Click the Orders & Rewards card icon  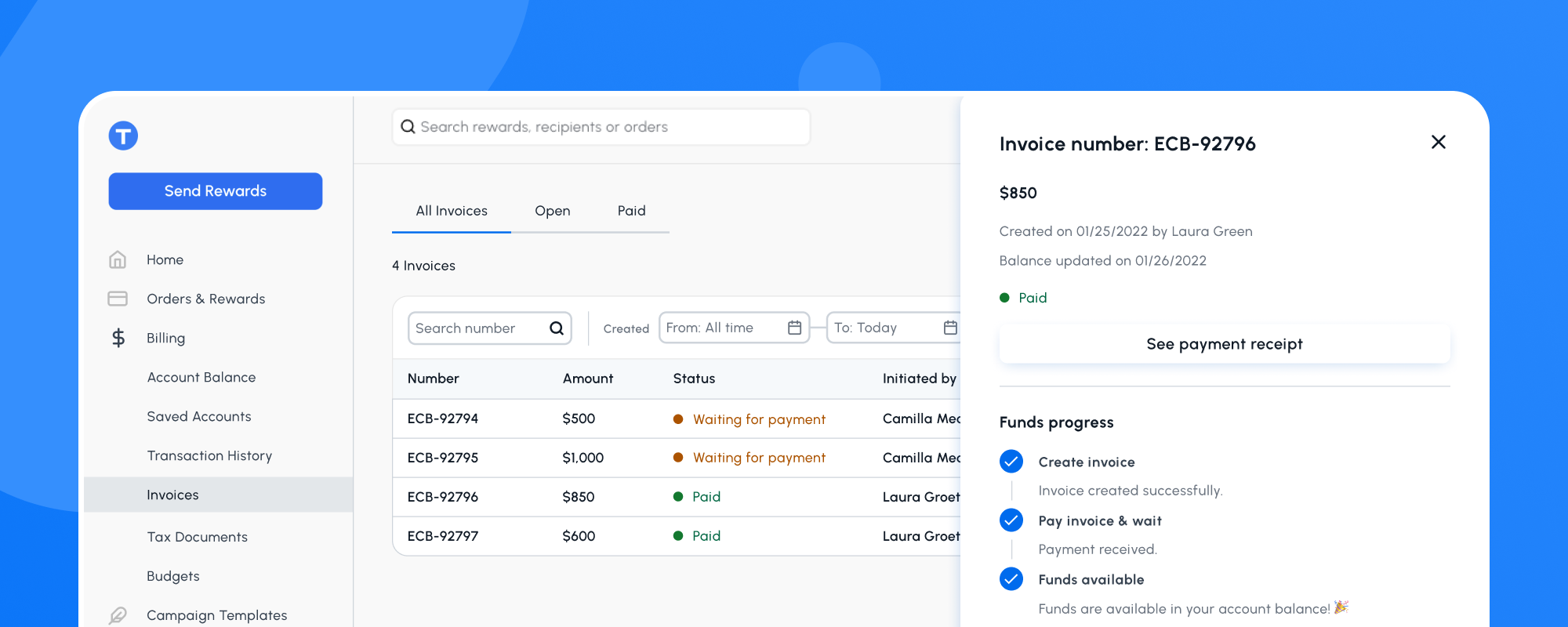pyautogui.click(x=118, y=299)
